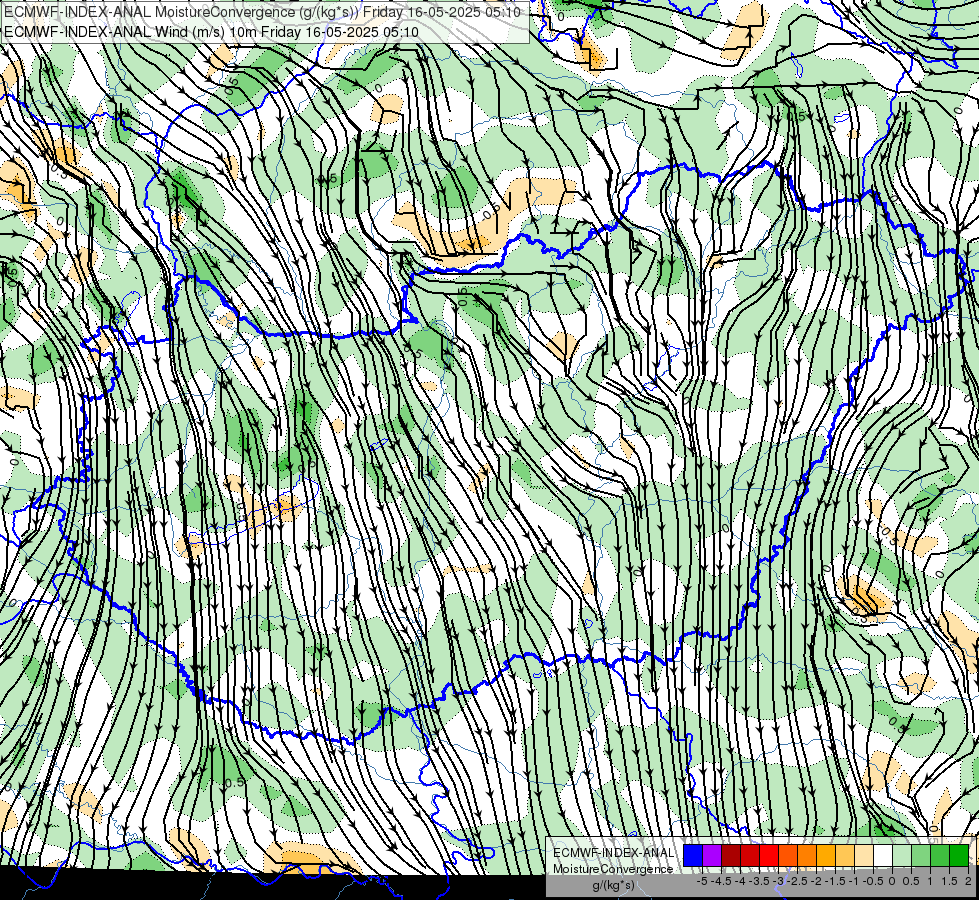Click the pale peach swatch between -1 and -0.5
Screen dimensions: 979x900
[864, 856]
